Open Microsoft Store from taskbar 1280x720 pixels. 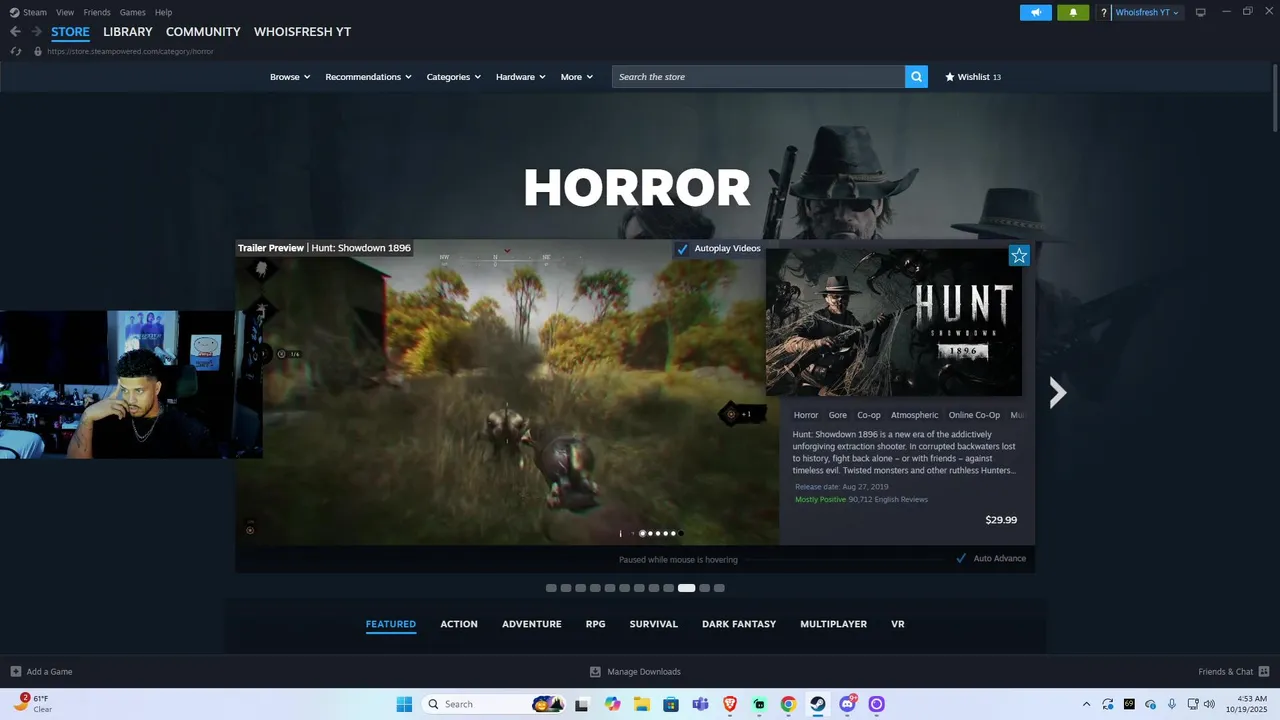point(671,704)
